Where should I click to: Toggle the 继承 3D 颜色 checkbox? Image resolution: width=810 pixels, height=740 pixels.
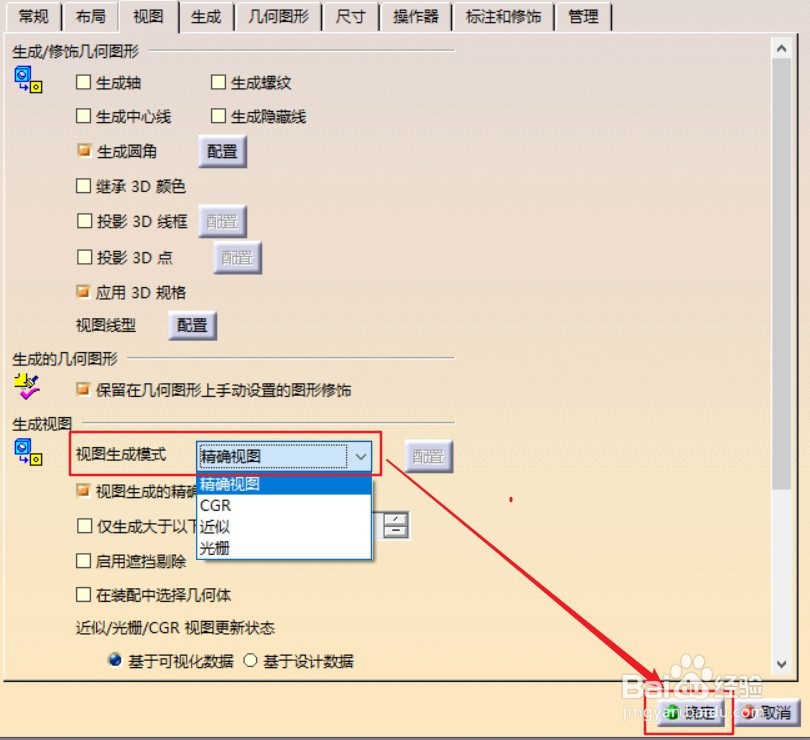pos(83,186)
